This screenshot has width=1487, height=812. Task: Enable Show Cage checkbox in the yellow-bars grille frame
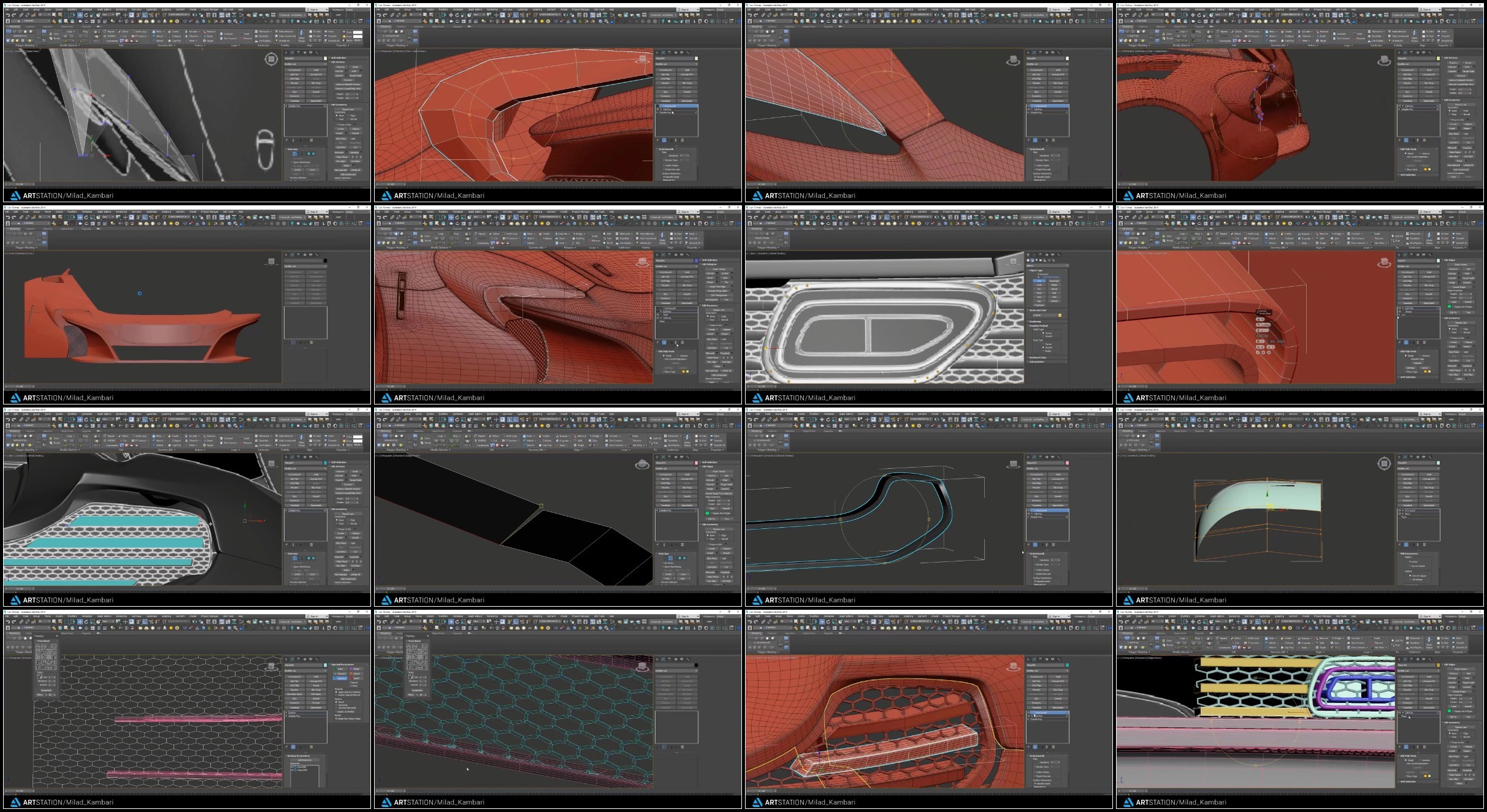[x=1405, y=776]
